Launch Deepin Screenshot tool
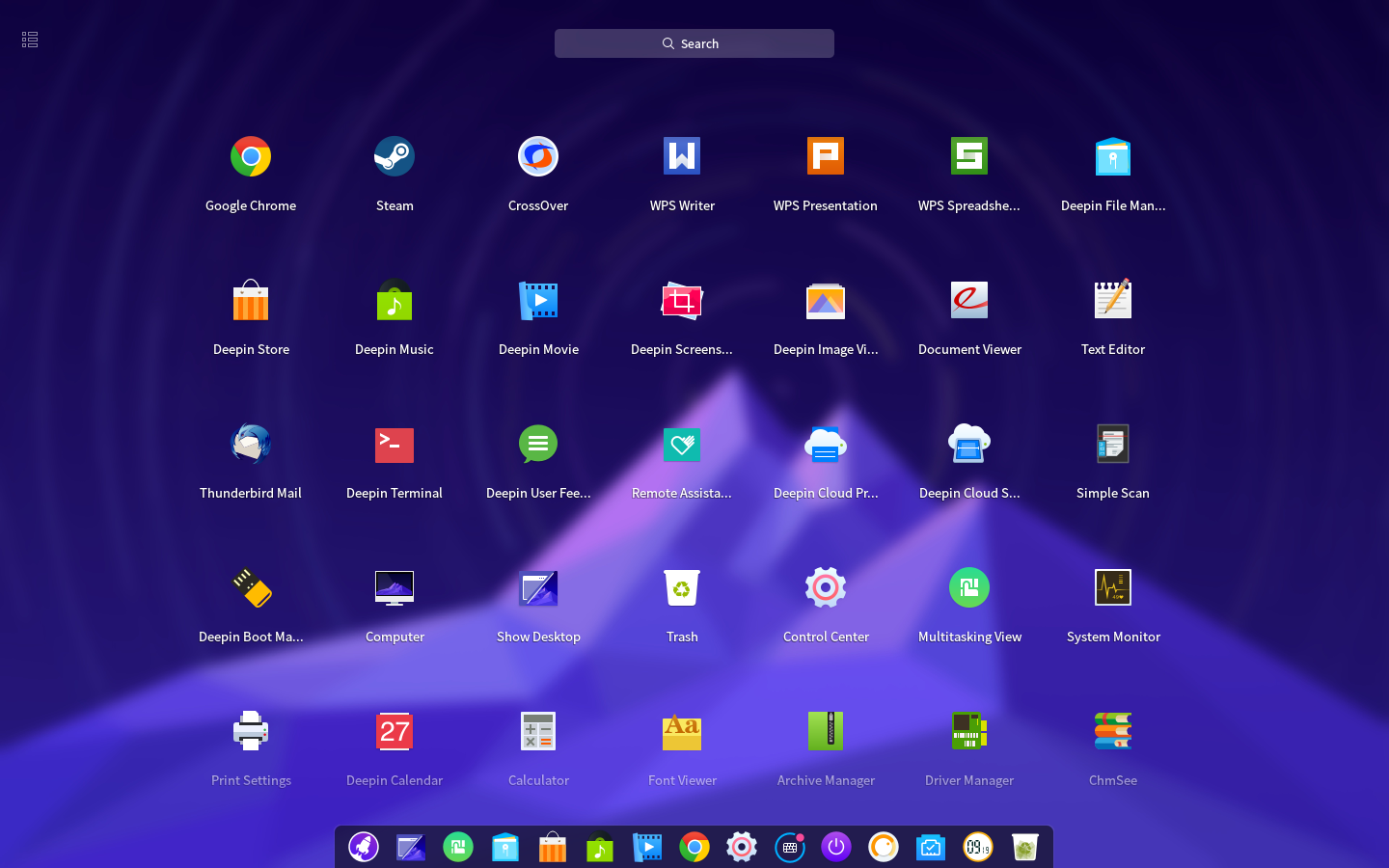 682,300
